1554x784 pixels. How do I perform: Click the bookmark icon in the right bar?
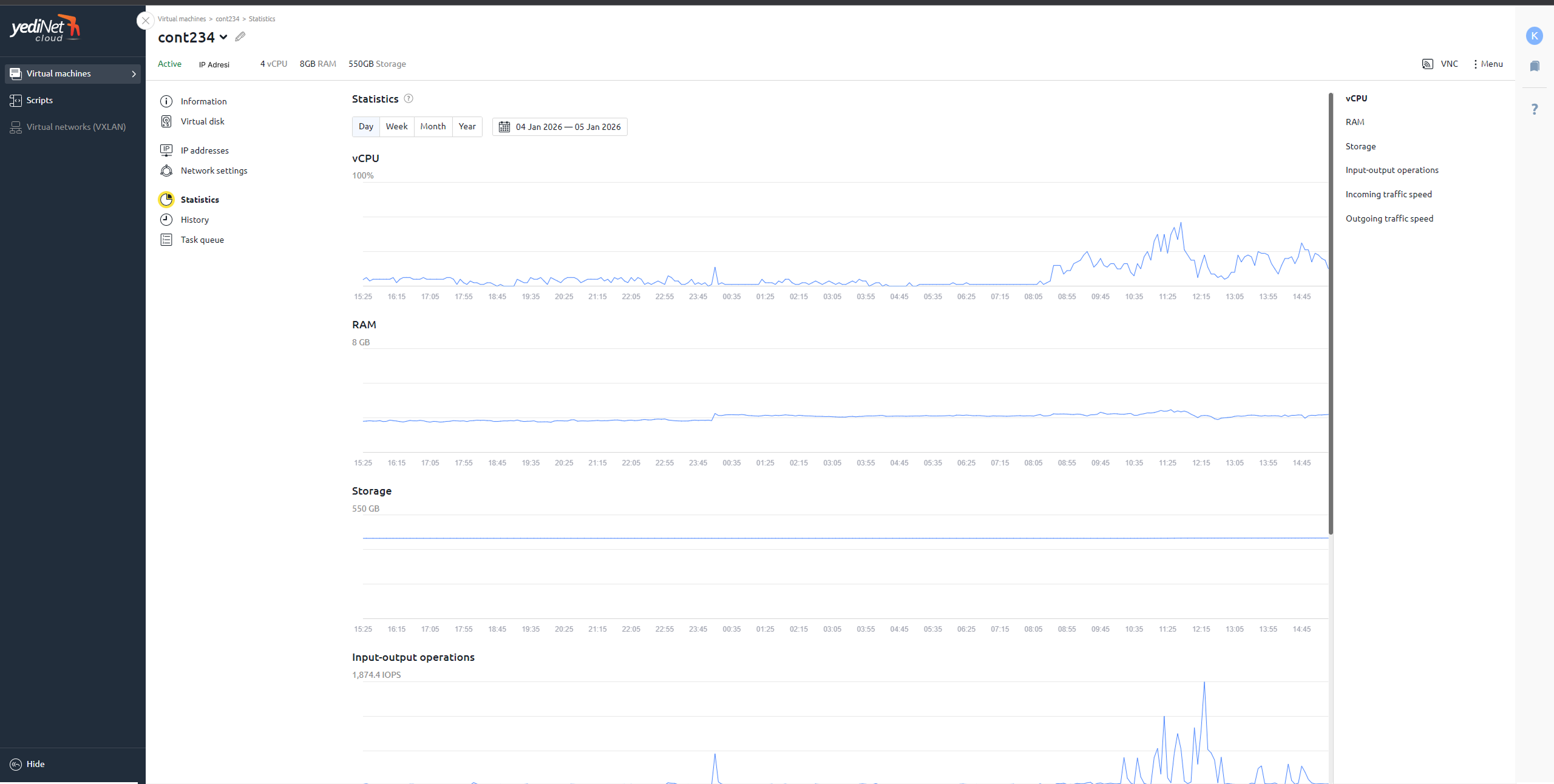[1535, 66]
